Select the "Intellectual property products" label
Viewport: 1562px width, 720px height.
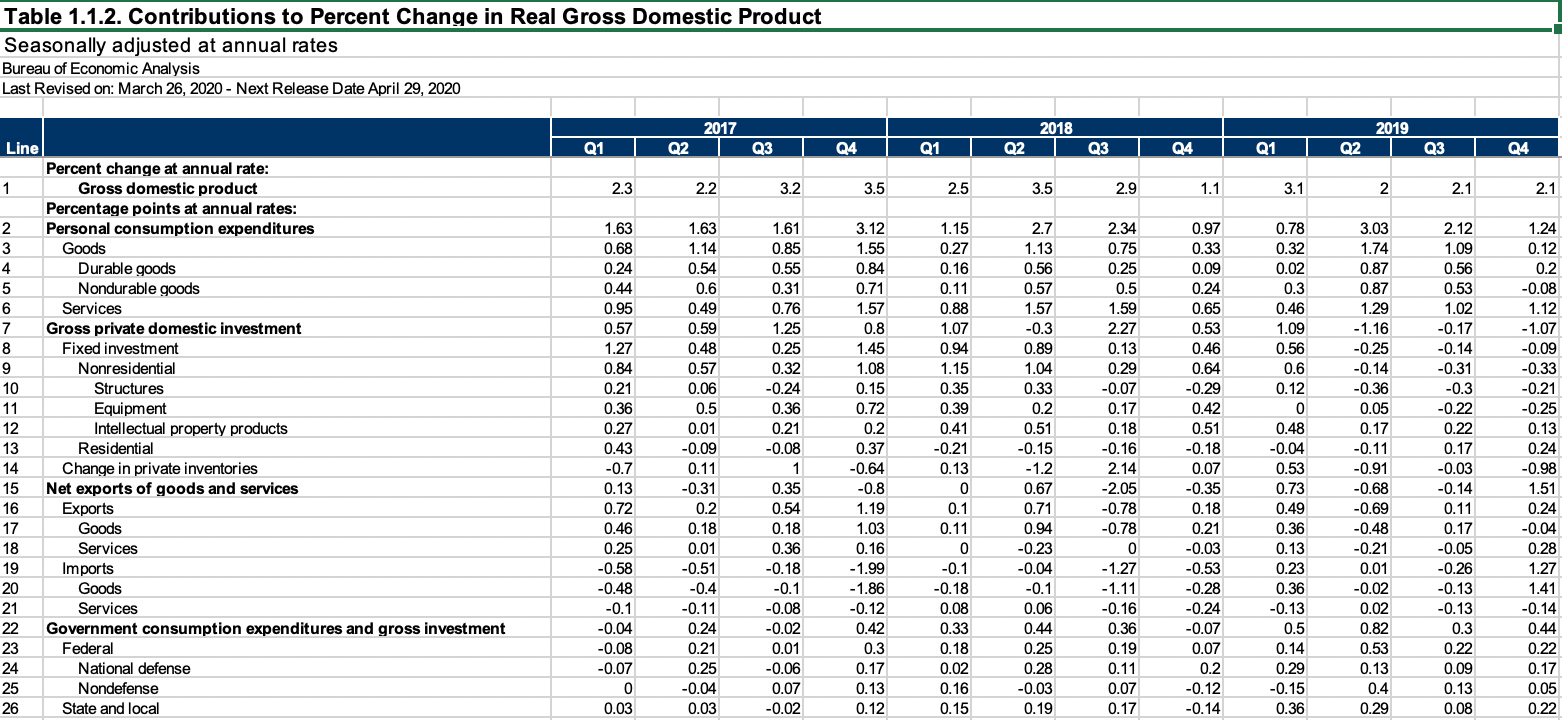pyautogui.click(x=190, y=428)
